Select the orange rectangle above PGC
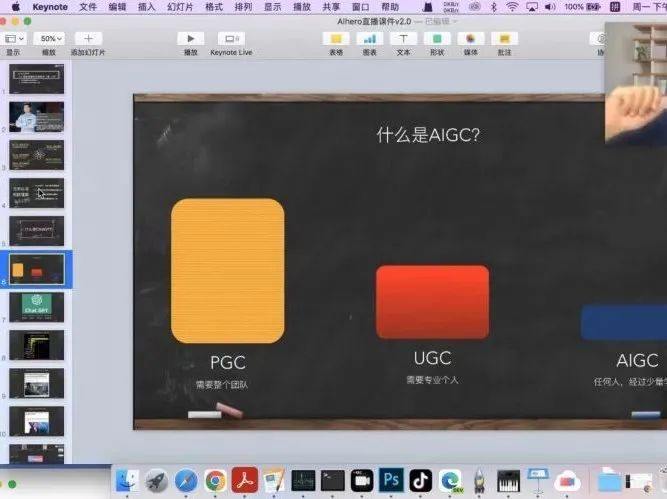The width and height of the screenshot is (667, 499). (228, 271)
